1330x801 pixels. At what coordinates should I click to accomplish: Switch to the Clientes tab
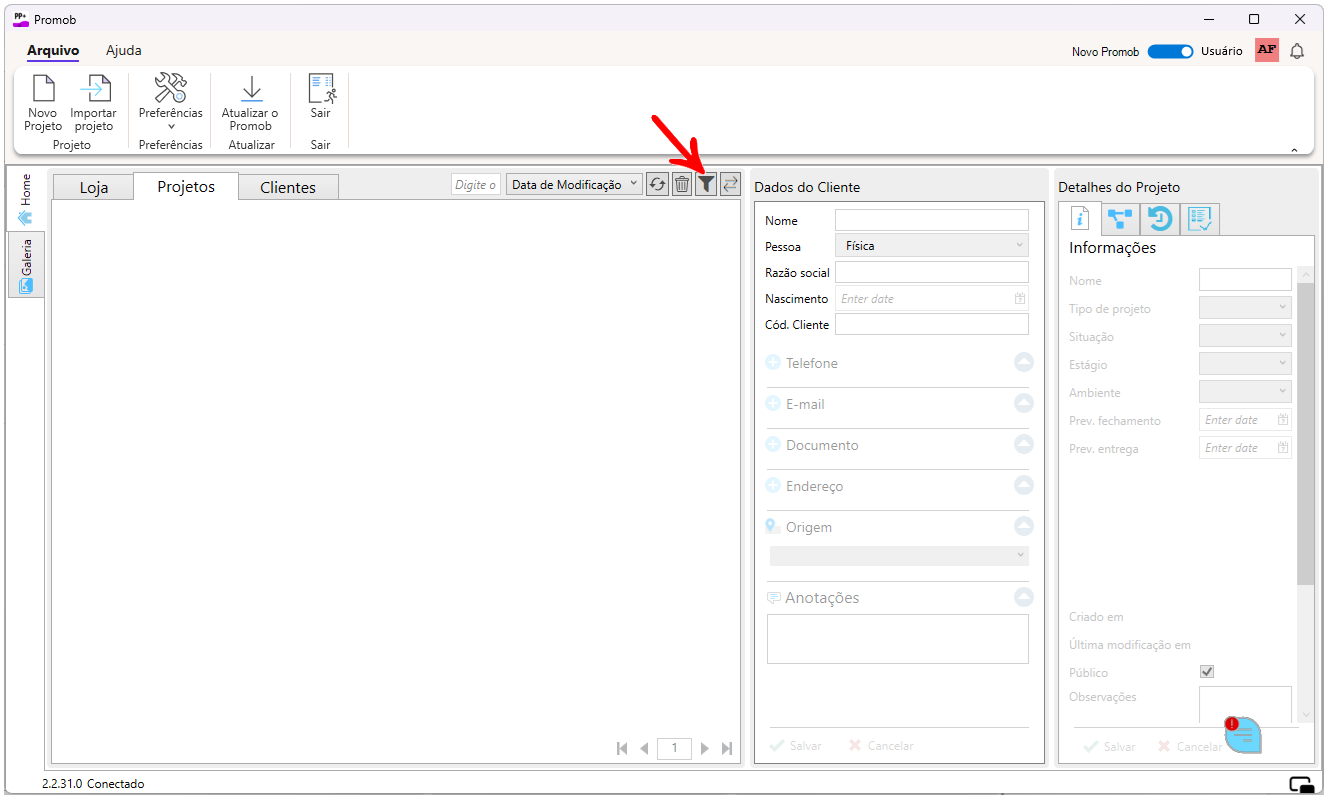pos(288,187)
